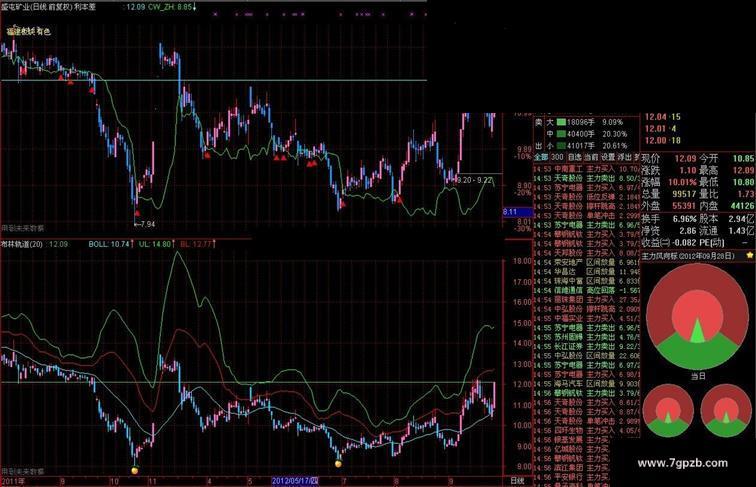Click the 换手 6.96% value

click(x=684, y=219)
